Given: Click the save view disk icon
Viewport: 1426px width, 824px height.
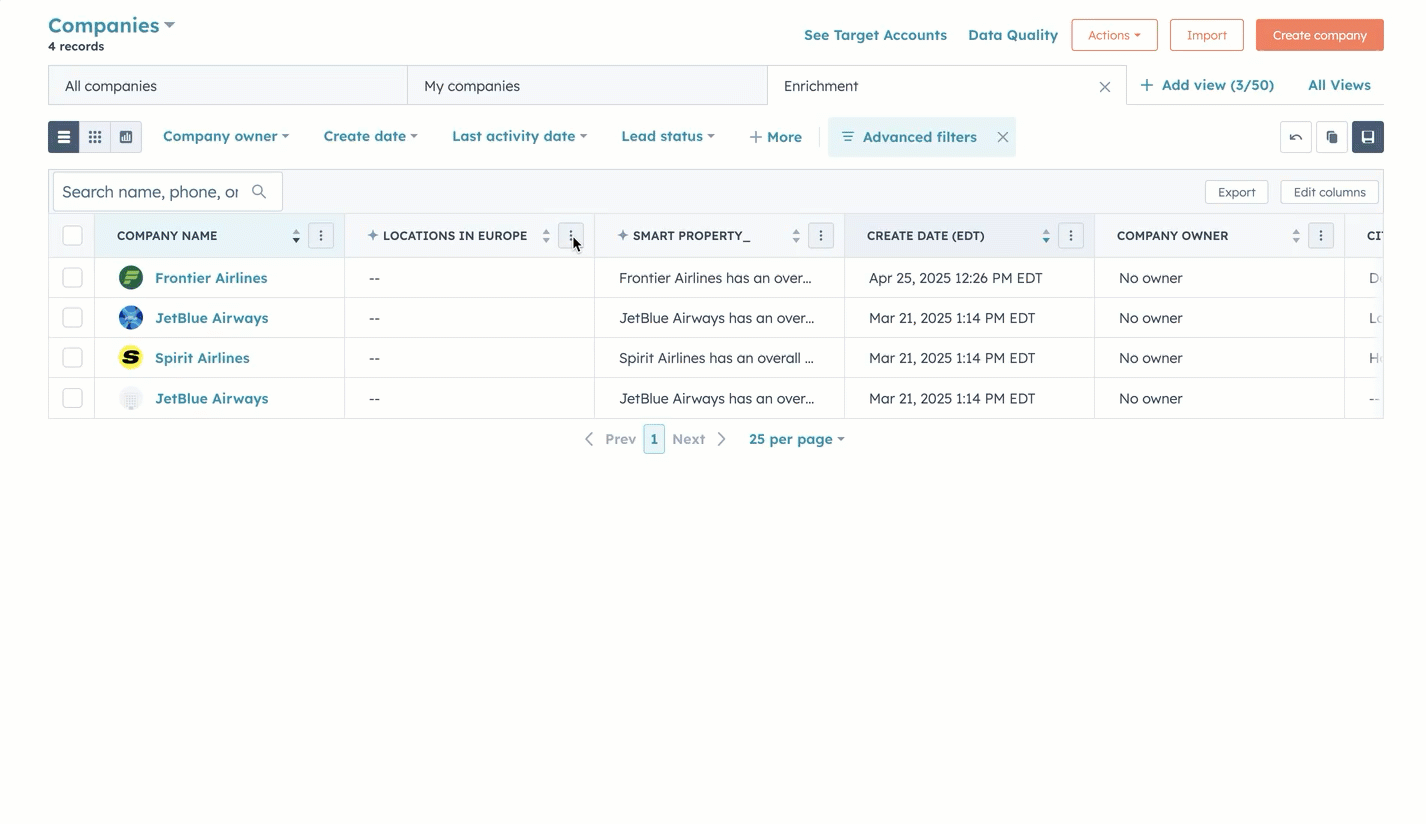Looking at the screenshot, I should click(x=1367, y=137).
